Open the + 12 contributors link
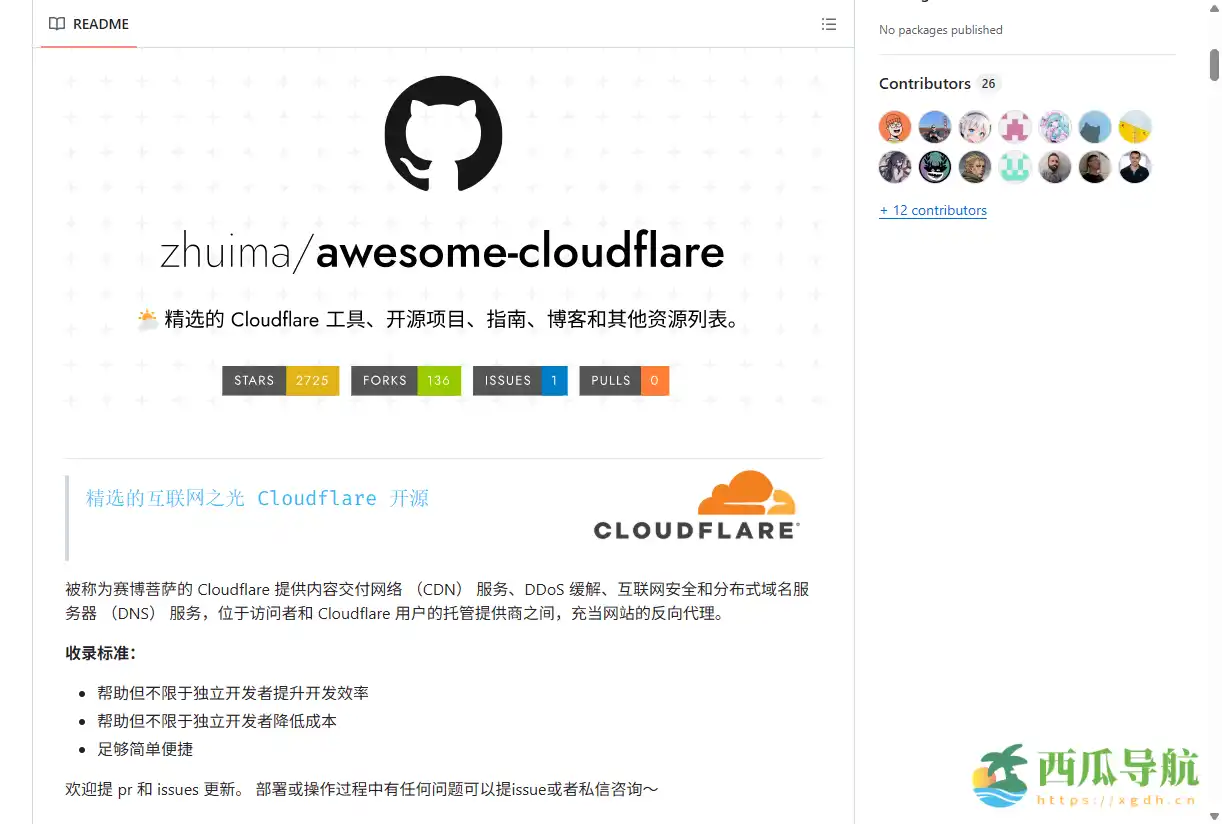 (x=933, y=210)
